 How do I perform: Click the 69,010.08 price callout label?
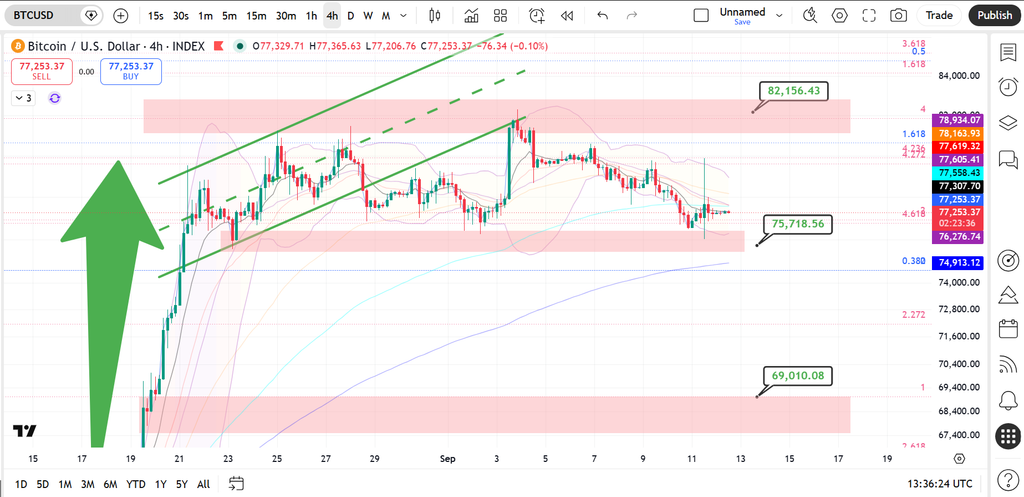tap(798, 376)
